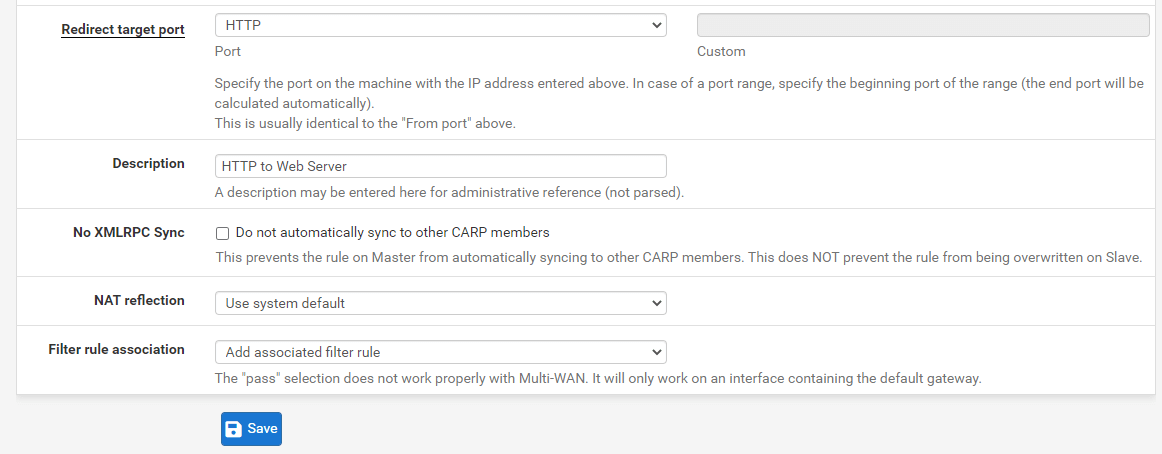Screen dimensions: 1162x454
Task: Click the Description label
Action: click(148, 163)
